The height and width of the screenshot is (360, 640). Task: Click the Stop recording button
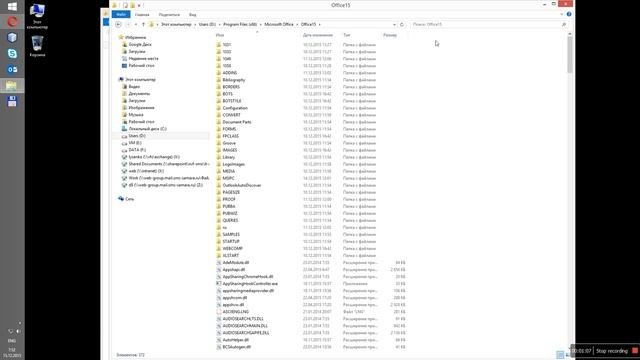pos(612,351)
